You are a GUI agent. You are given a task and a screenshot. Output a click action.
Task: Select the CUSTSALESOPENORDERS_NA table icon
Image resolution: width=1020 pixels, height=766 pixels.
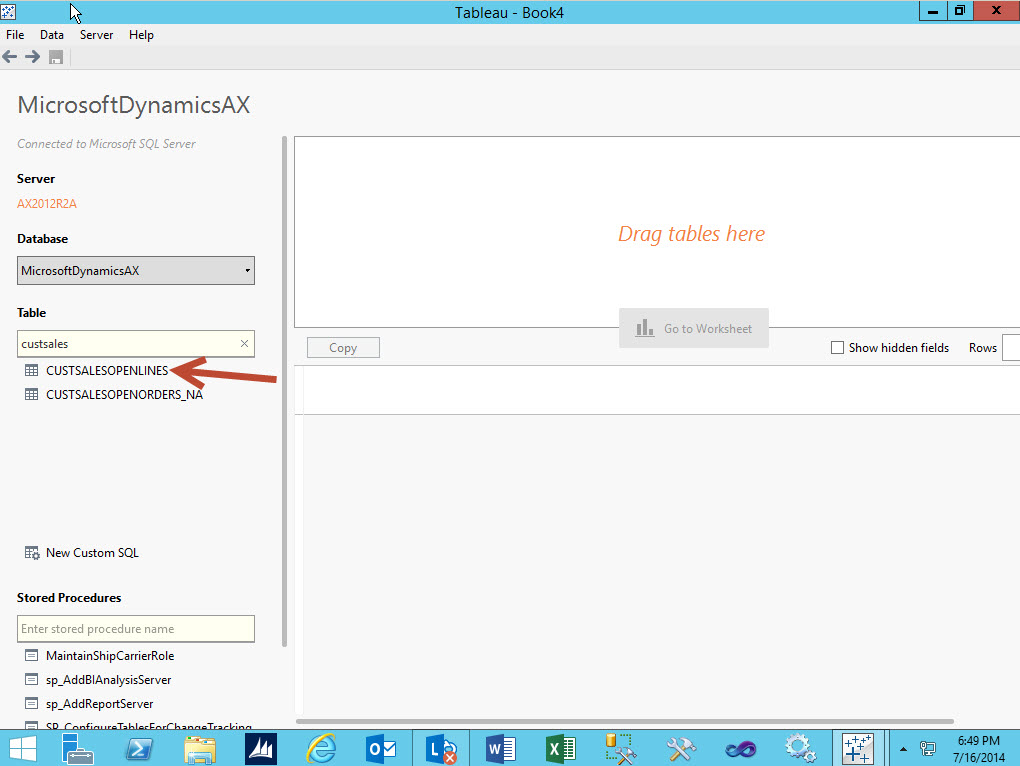(x=31, y=394)
